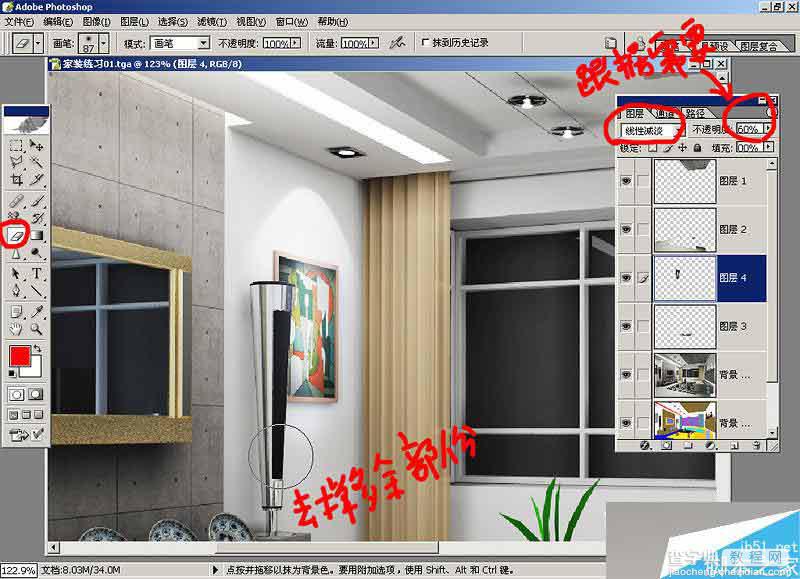Click Jump to ImageReady button
The width and height of the screenshot is (800, 579).
(19, 435)
